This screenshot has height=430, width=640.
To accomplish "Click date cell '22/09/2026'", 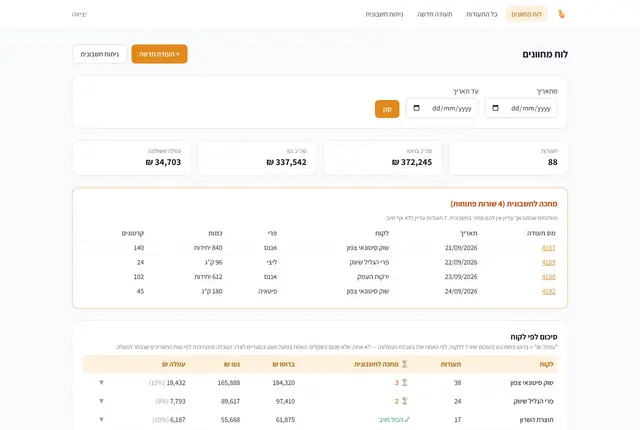I will click(461, 262).
